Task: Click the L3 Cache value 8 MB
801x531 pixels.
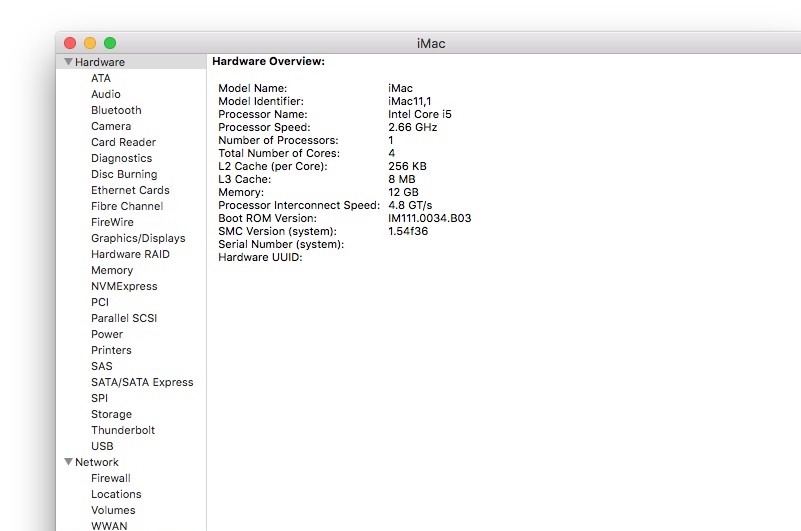Action: pyautogui.click(x=402, y=179)
